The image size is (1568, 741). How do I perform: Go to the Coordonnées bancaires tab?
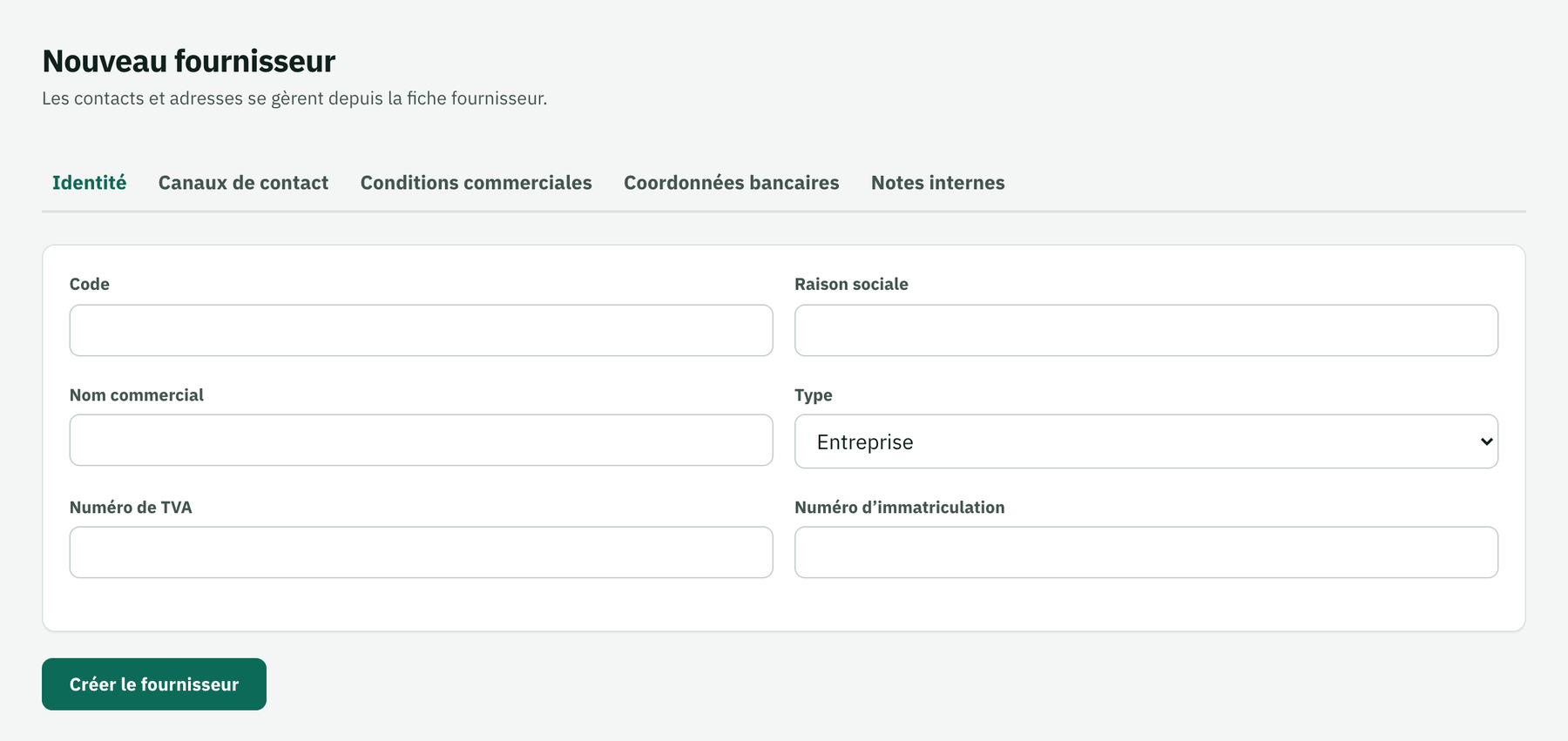click(x=731, y=183)
